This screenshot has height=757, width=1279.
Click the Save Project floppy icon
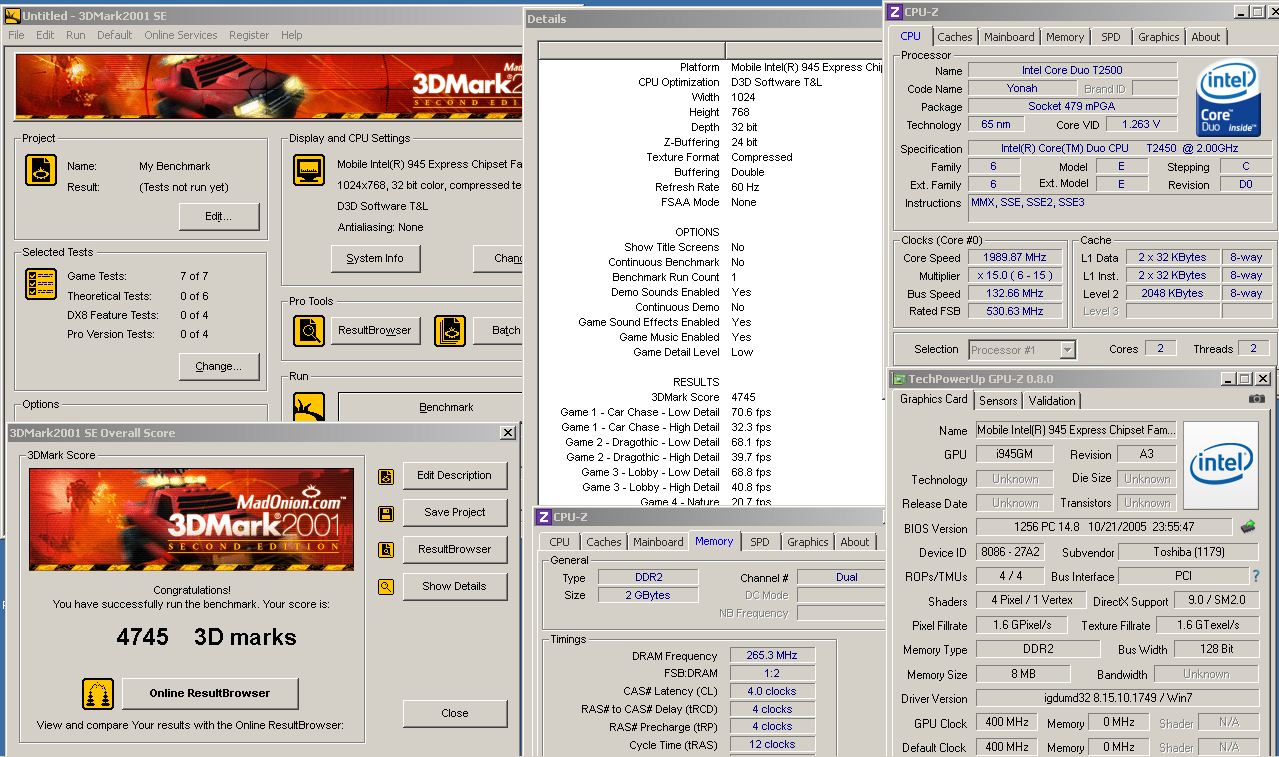pos(386,513)
